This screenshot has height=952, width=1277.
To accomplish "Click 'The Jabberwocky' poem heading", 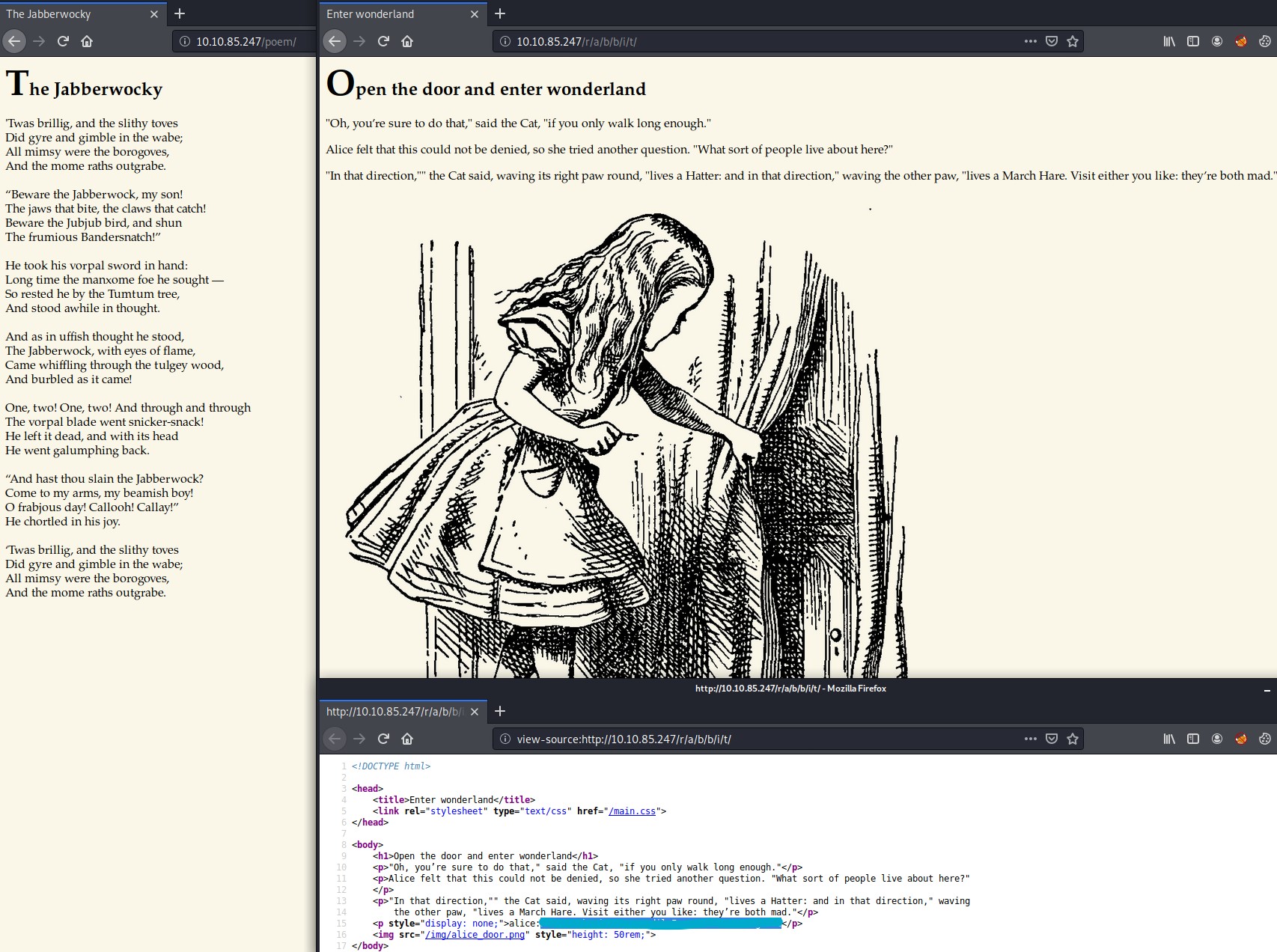I will tap(84, 84).
